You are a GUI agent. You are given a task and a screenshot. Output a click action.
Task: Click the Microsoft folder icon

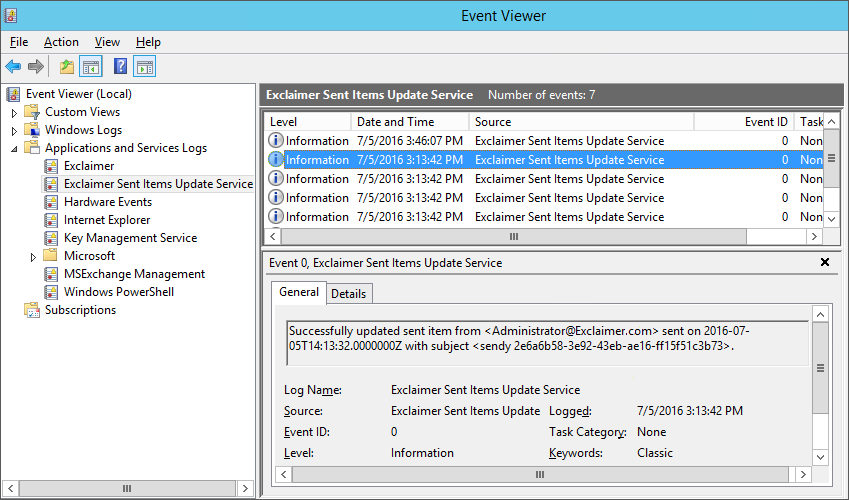pyautogui.click(x=50, y=255)
